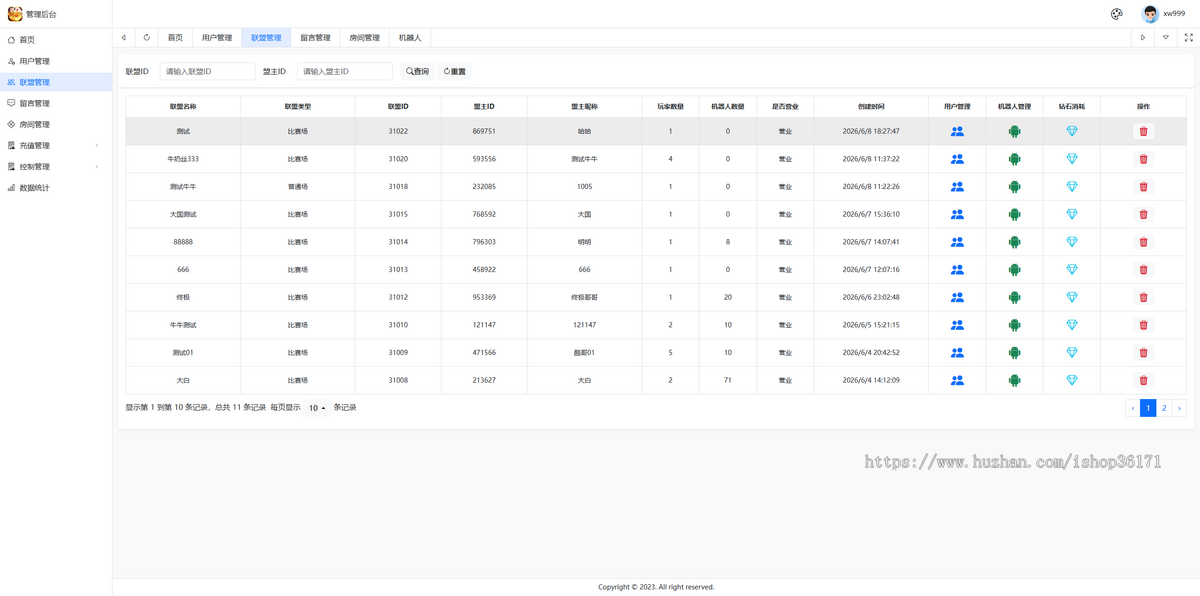
Task: Open the tab options dropdown triangle
Action: (x=1165, y=38)
